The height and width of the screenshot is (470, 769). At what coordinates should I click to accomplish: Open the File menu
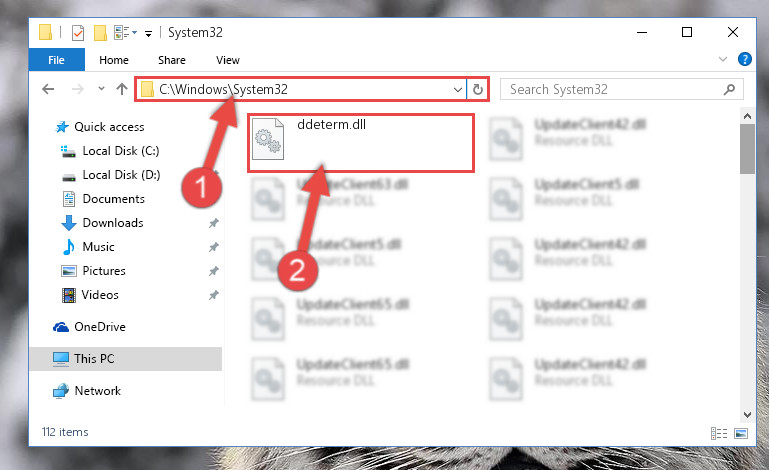click(x=56, y=60)
